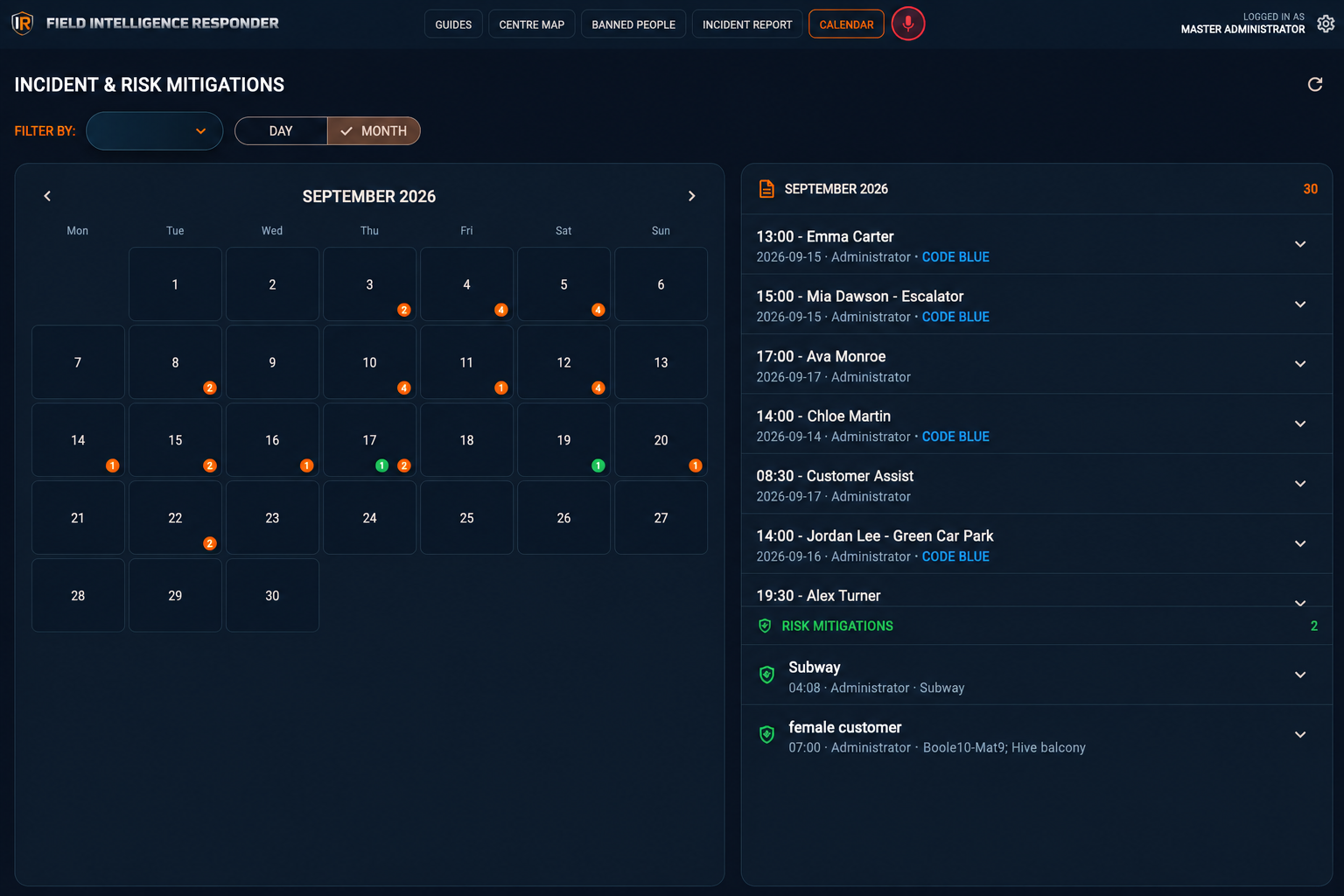The height and width of the screenshot is (896, 1344).
Task: Open the Incident Report tab
Action: pos(747,24)
